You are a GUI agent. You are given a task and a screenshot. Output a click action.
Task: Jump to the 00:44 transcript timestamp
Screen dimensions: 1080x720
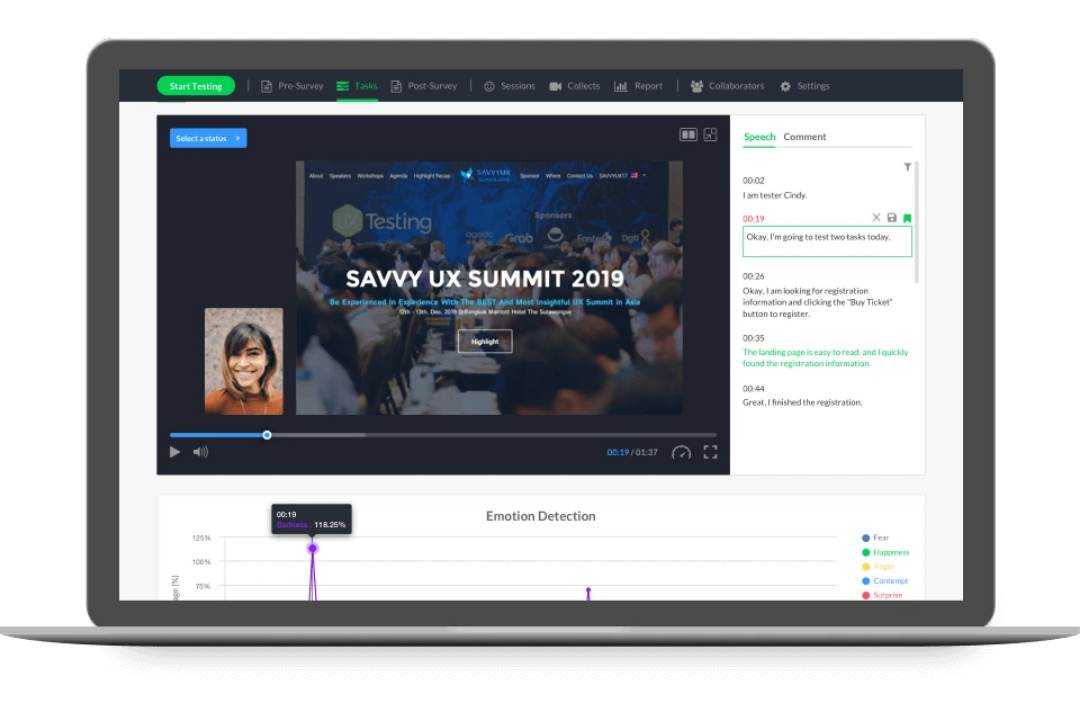pos(754,389)
